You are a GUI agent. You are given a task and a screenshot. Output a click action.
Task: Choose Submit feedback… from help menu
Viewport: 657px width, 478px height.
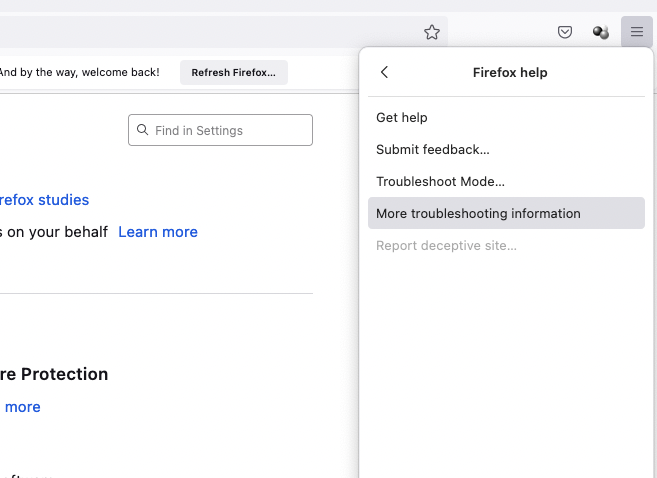click(506, 150)
